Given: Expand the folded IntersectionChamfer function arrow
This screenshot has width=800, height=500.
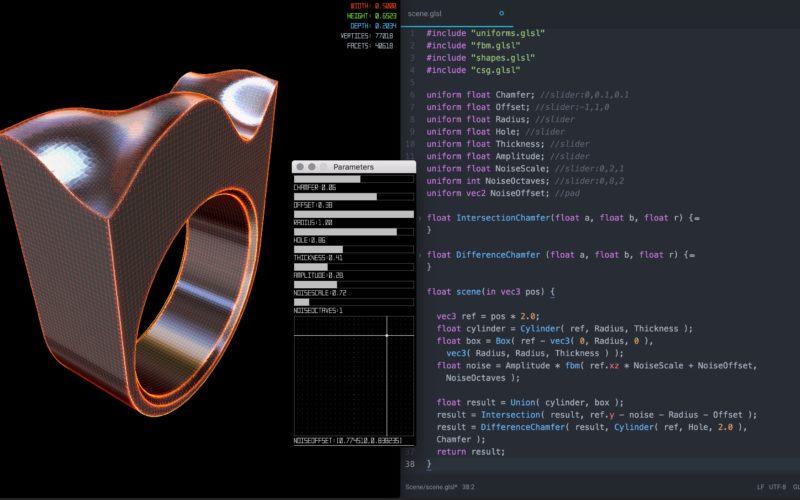Looking at the screenshot, I should click(419, 218).
